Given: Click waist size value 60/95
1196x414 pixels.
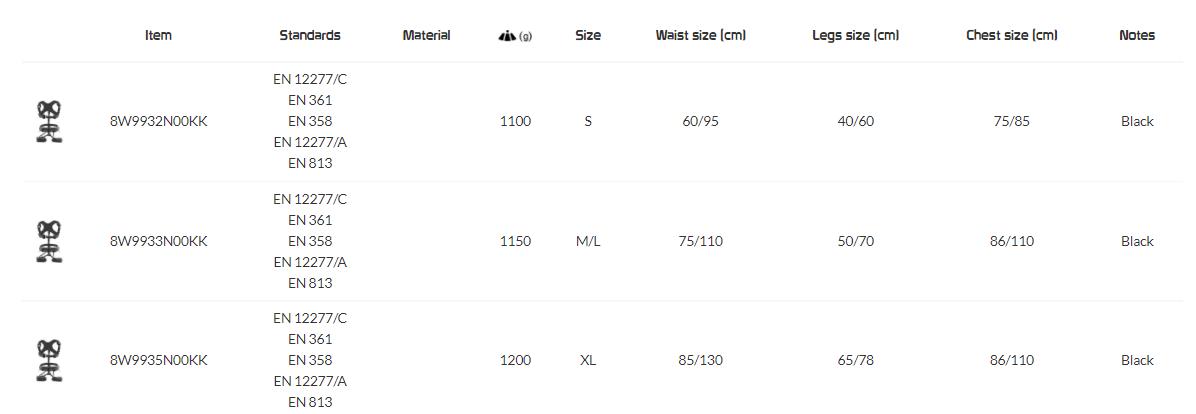Looking at the screenshot, I should point(700,122).
